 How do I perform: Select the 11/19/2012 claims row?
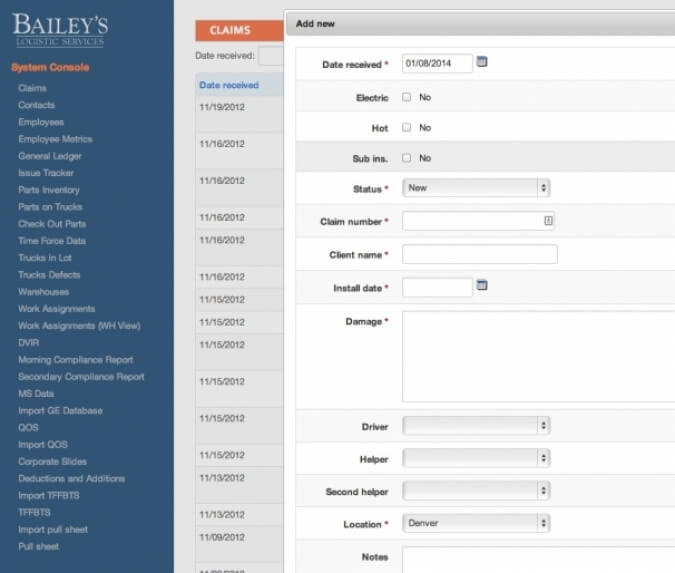tap(239, 114)
